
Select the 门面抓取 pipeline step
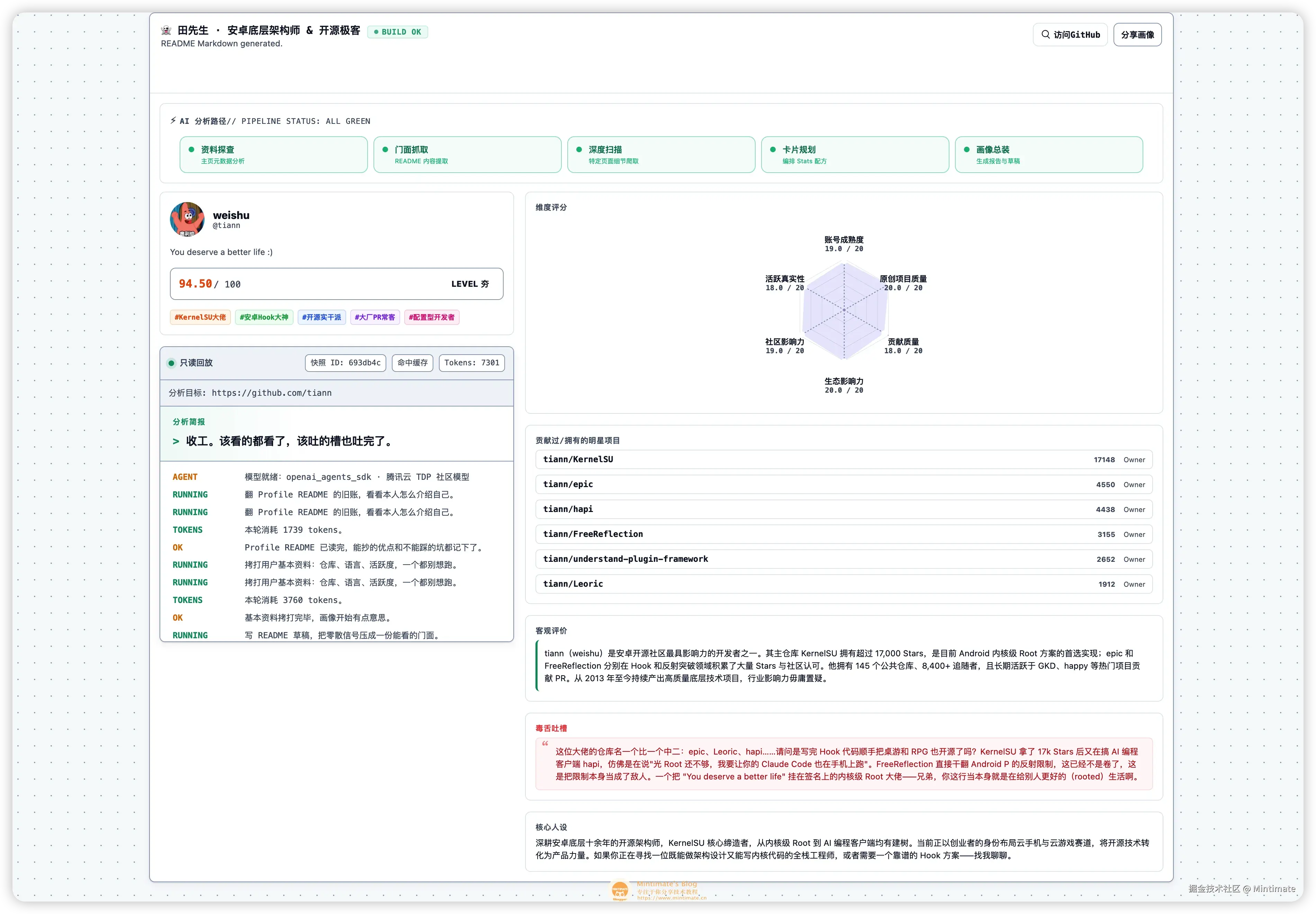click(468, 155)
